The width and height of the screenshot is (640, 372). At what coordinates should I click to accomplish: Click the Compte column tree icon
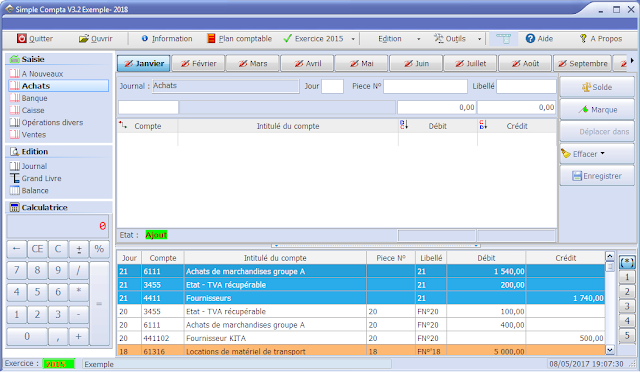pos(123,125)
